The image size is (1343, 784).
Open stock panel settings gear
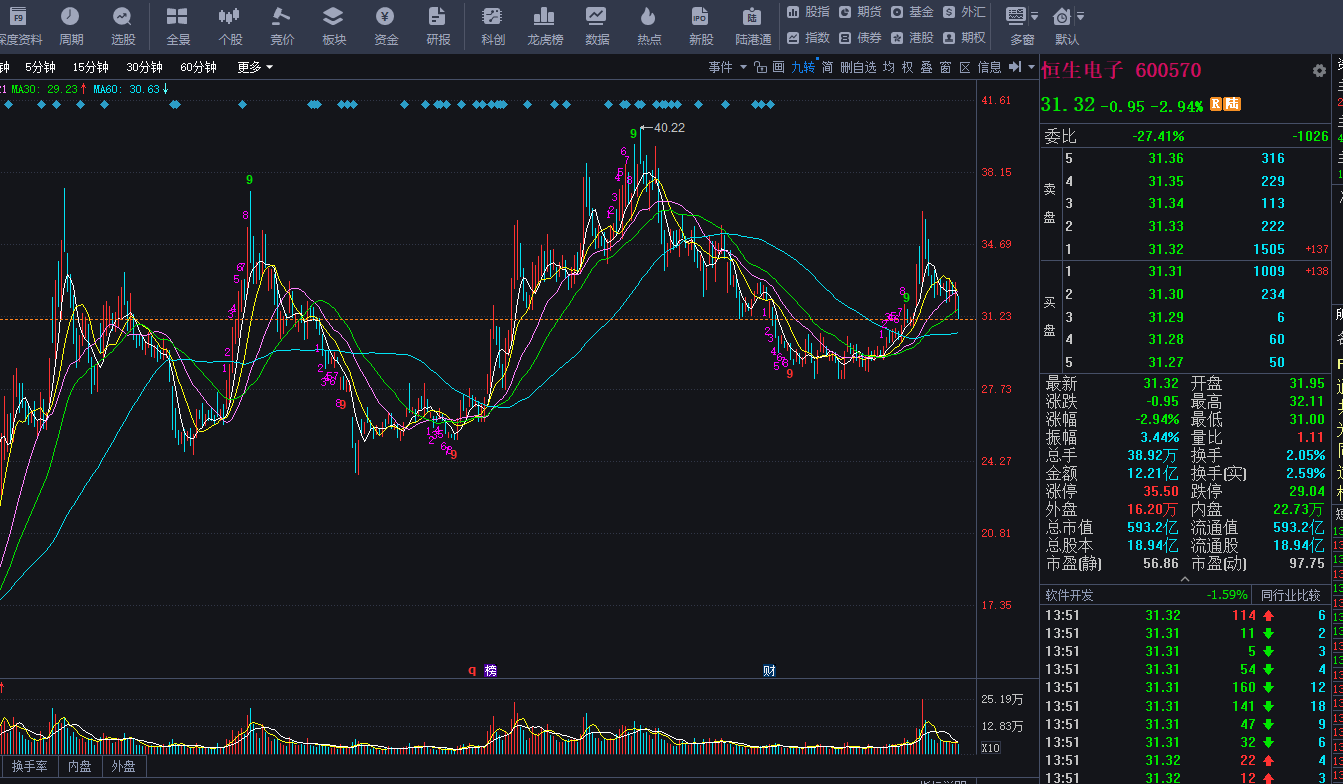coord(1319,71)
